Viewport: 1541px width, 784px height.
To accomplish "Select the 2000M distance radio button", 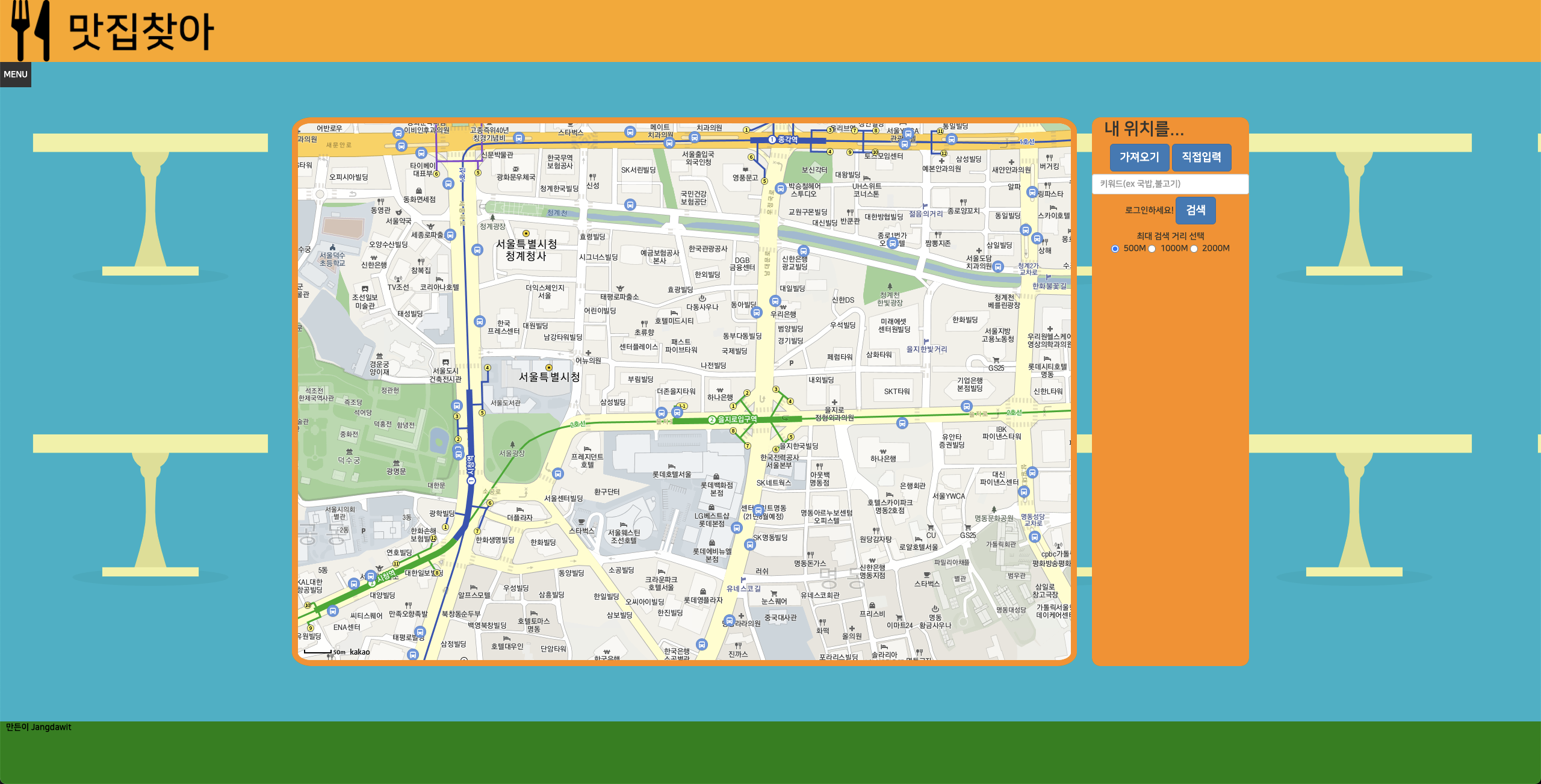I will [x=1194, y=249].
